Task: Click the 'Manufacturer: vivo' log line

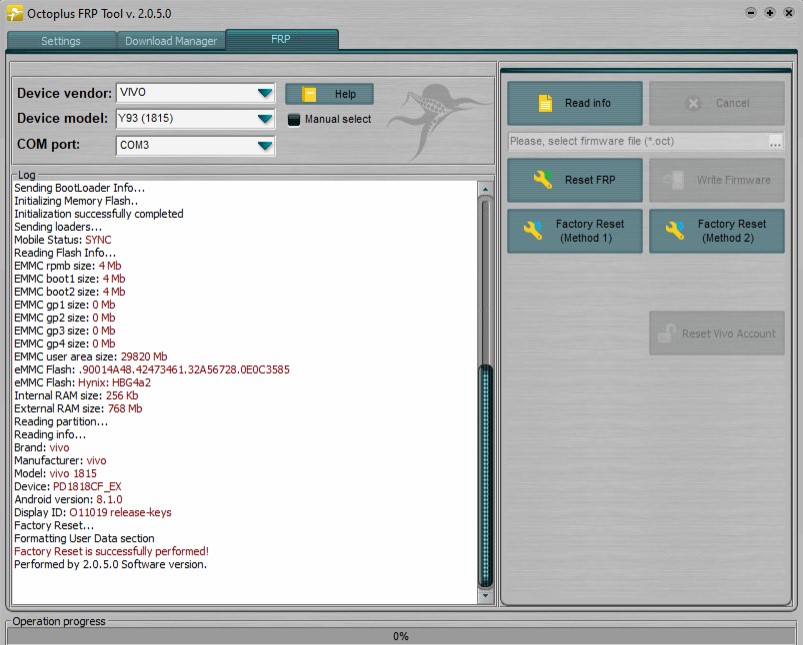Action: (x=60, y=461)
